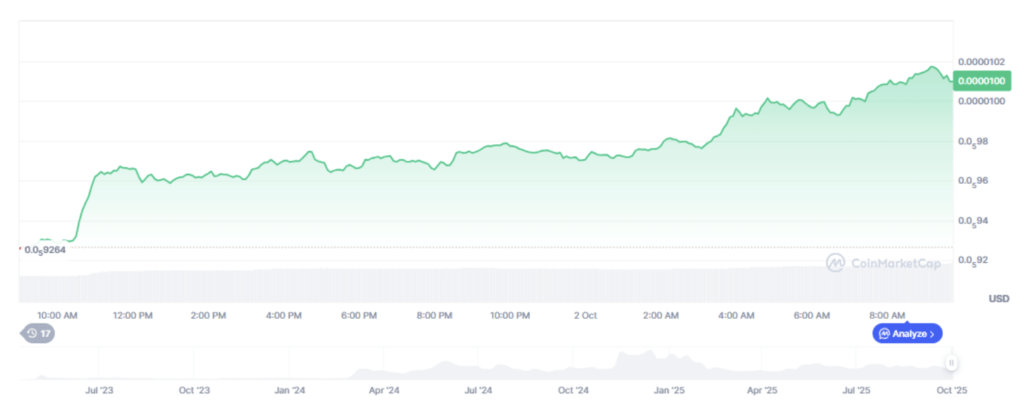Select the 10:00 AM time axis label
This screenshot has height=419, width=1024.
pyautogui.click(x=58, y=315)
